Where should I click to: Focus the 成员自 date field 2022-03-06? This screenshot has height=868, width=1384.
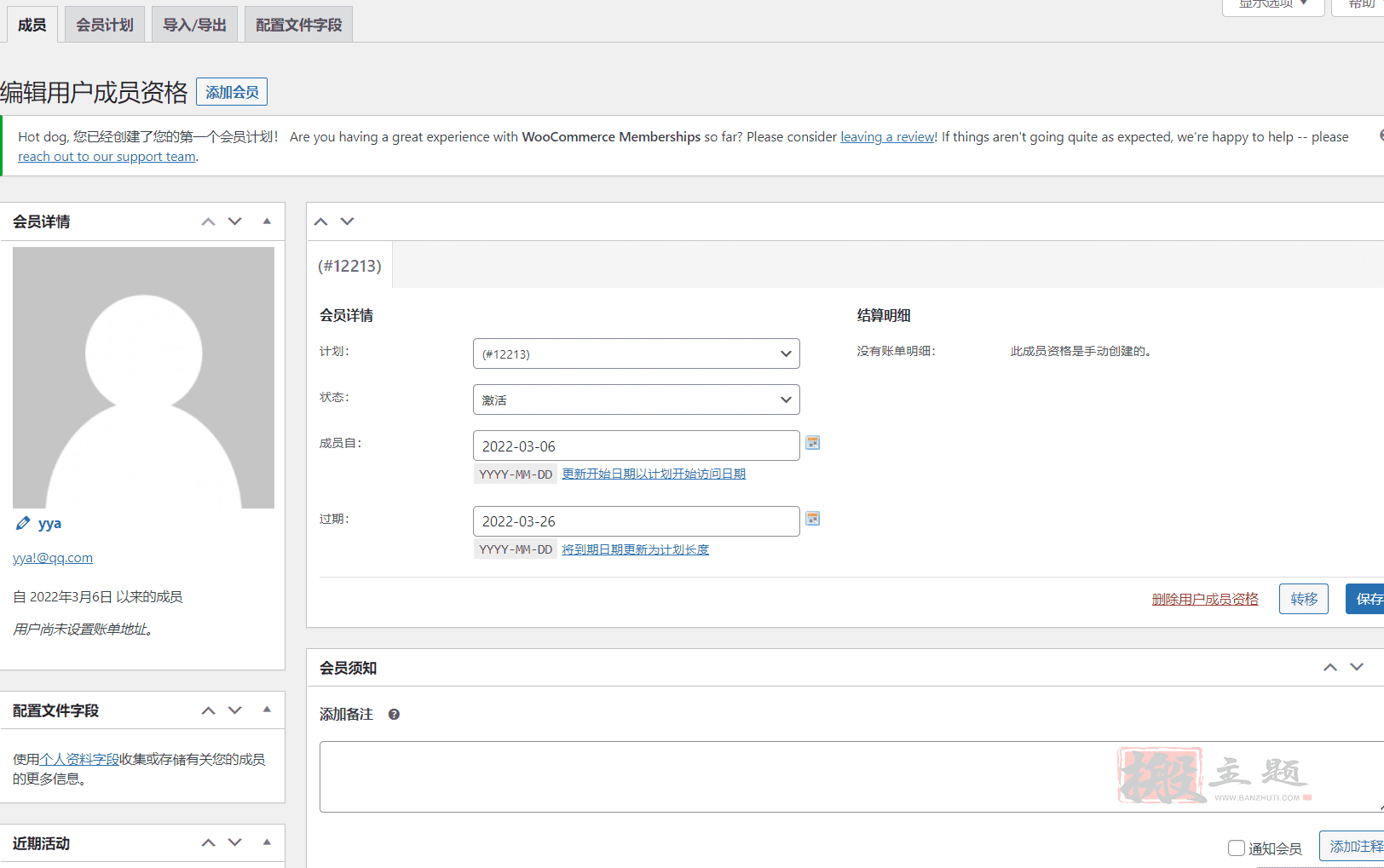pyautogui.click(x=637, y=445)
